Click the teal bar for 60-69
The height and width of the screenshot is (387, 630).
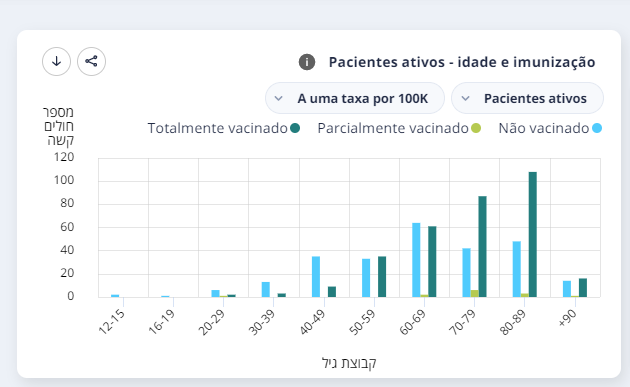[x=432, y=262]
